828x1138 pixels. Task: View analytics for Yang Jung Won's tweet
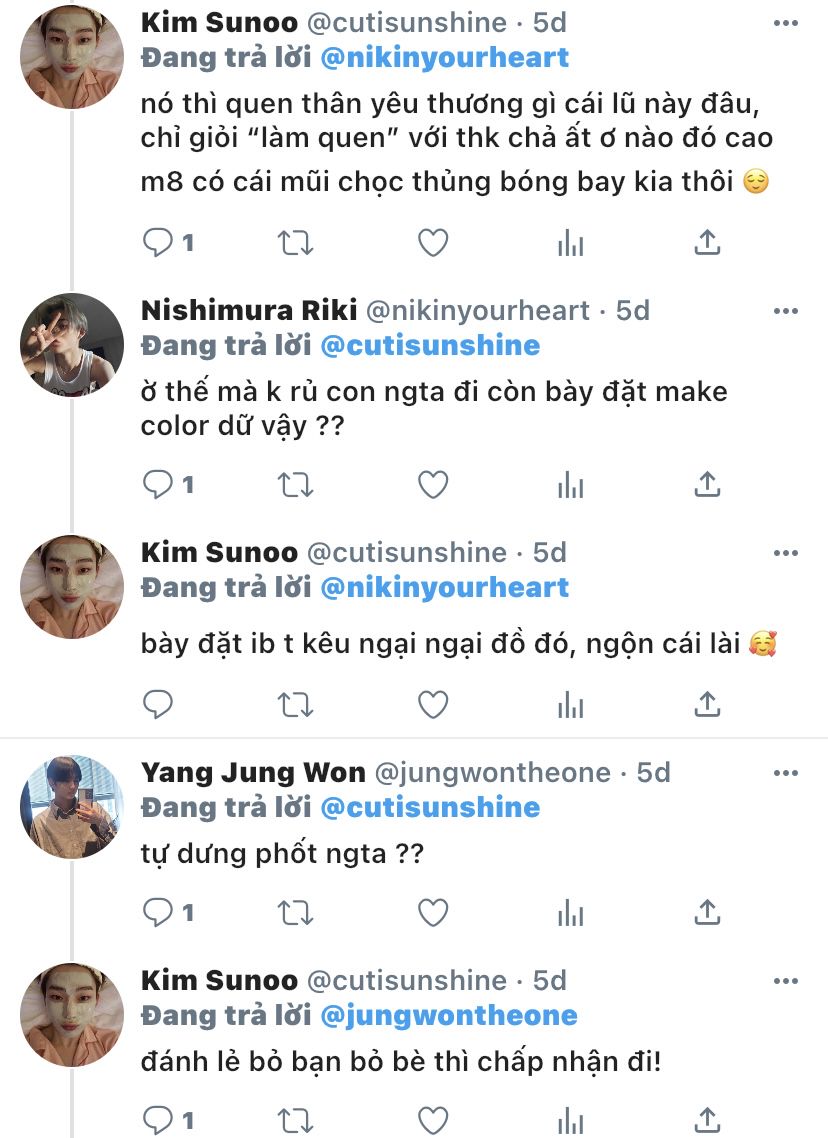(x=570, y=912)
